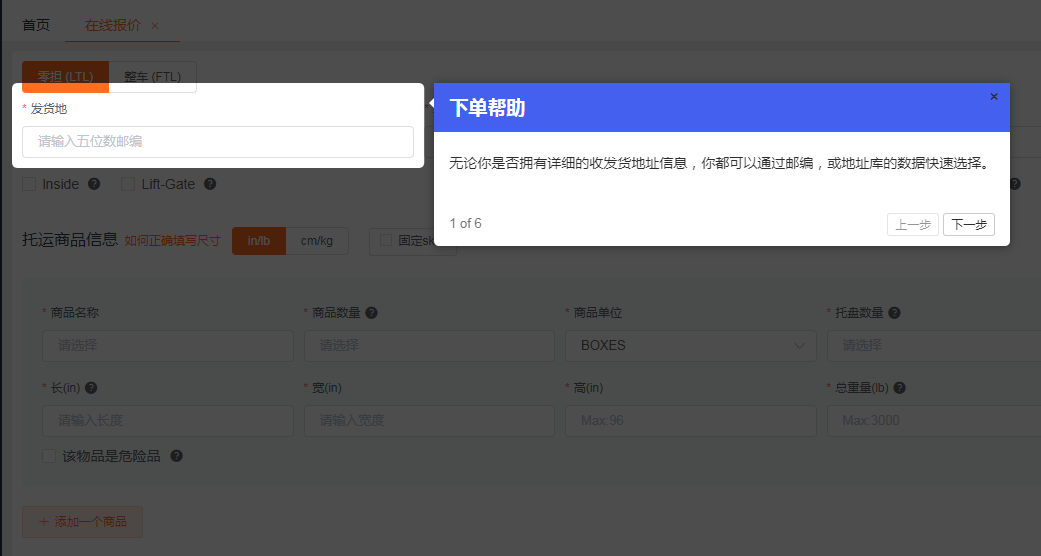Open the 商品数量 select dropdown
This screenshot has height=556, width=1041.
429,346
